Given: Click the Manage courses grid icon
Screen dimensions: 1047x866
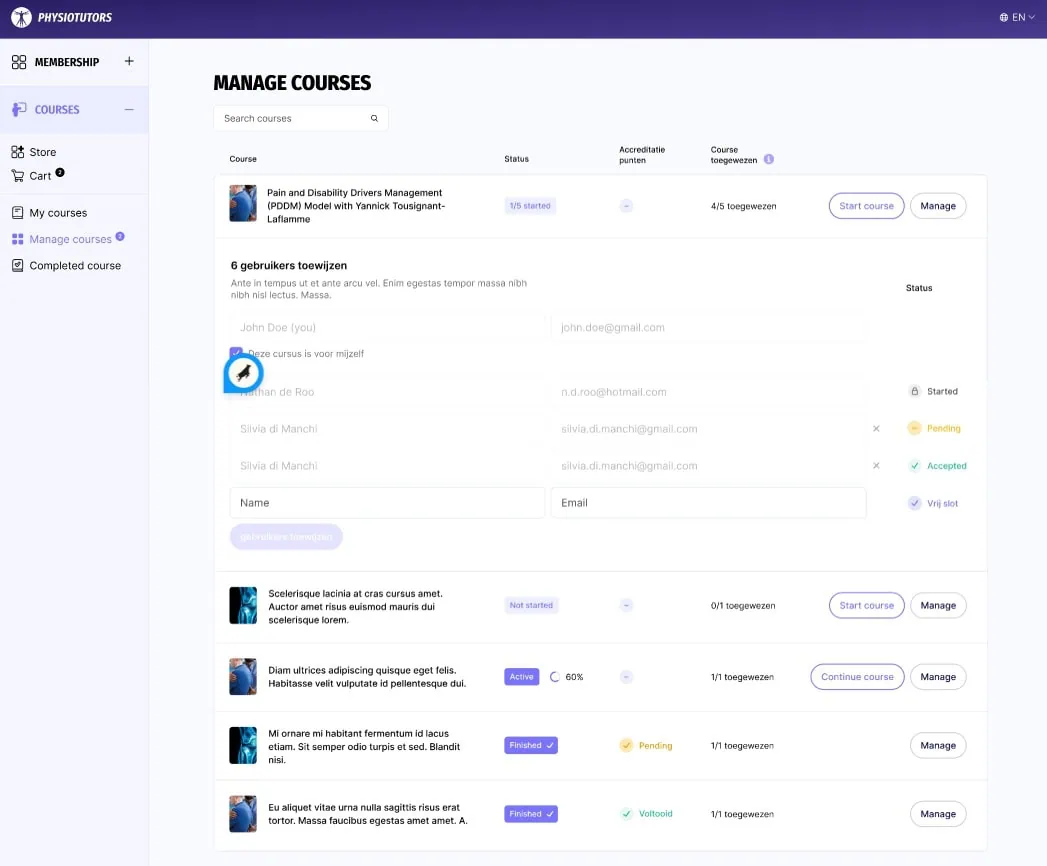Looking at the screenshot, I should tap(17, 239).
